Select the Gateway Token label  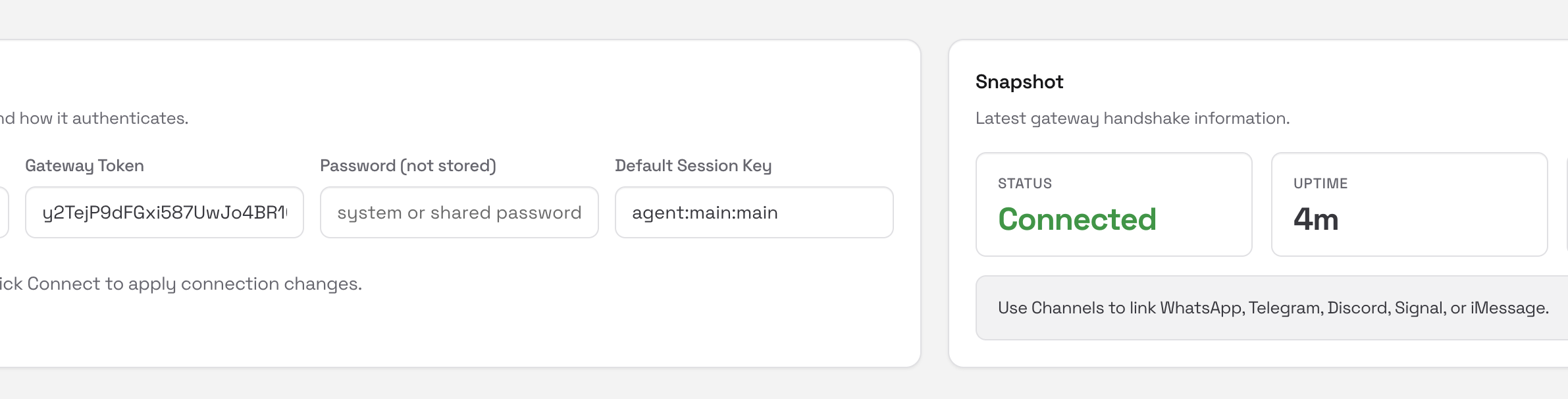84,166
